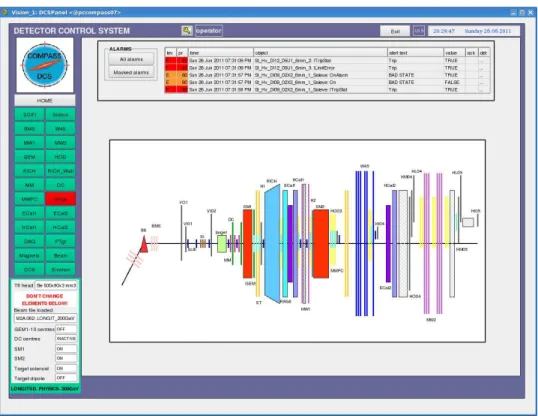Image resolution: width=538 pixels, height=416 pixels.
Task: Click GEM1-10 centres OFF field
Action: click(66, 329)
